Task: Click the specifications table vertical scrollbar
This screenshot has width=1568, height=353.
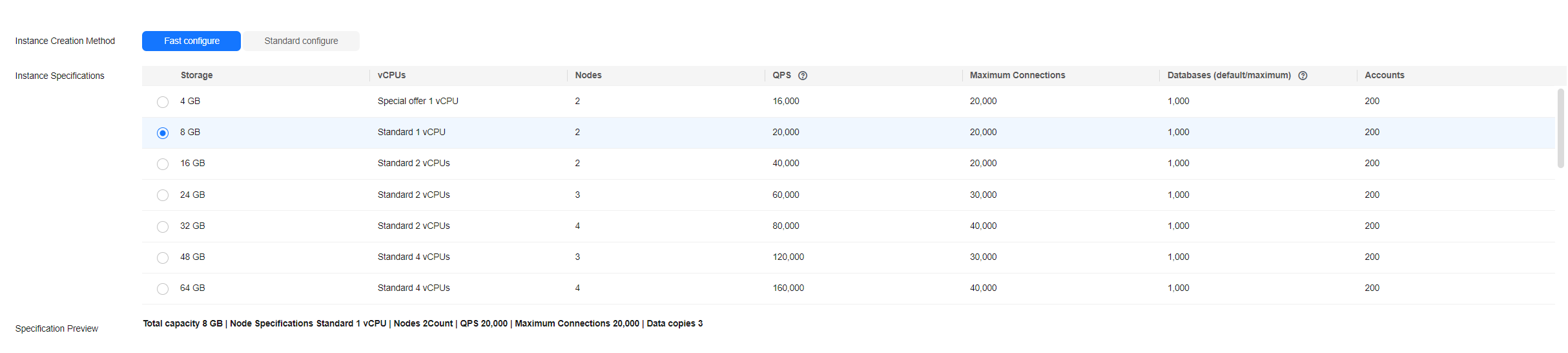Action: coord(1561,128)
